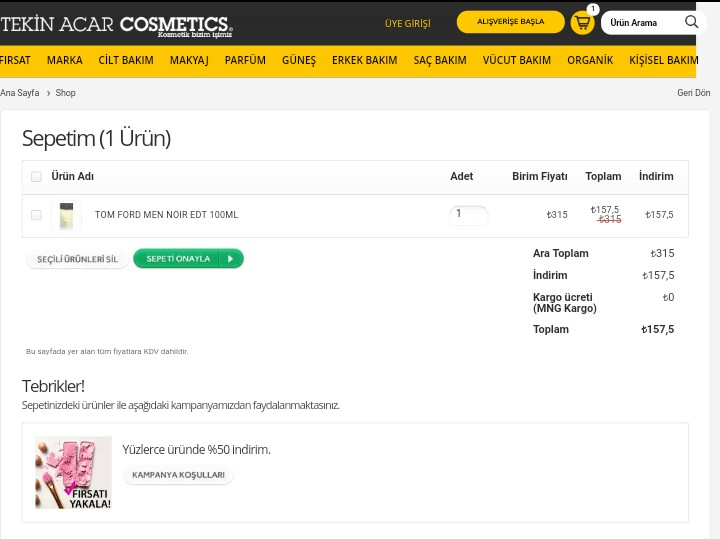
Task: Open the MAKYAJ menu
Action: [189, 60]
